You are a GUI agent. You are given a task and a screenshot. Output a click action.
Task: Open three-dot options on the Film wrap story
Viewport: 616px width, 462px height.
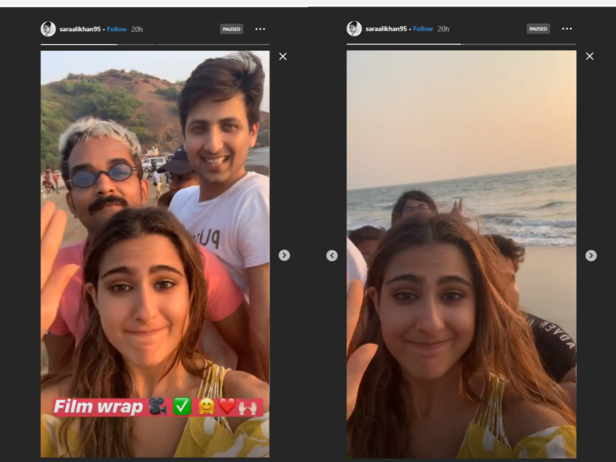pyautogui.click(x=260, y=29)
